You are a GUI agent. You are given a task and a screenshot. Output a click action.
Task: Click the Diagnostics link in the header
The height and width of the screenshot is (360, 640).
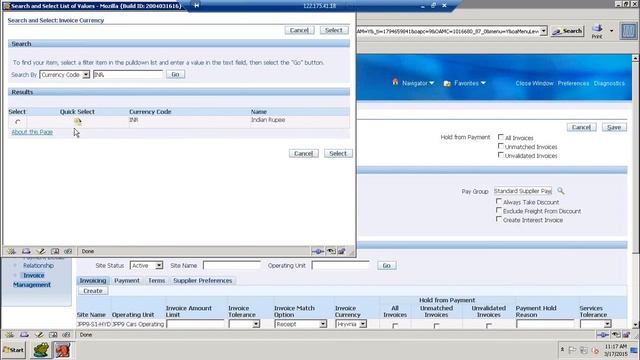[x=609, y=83]
